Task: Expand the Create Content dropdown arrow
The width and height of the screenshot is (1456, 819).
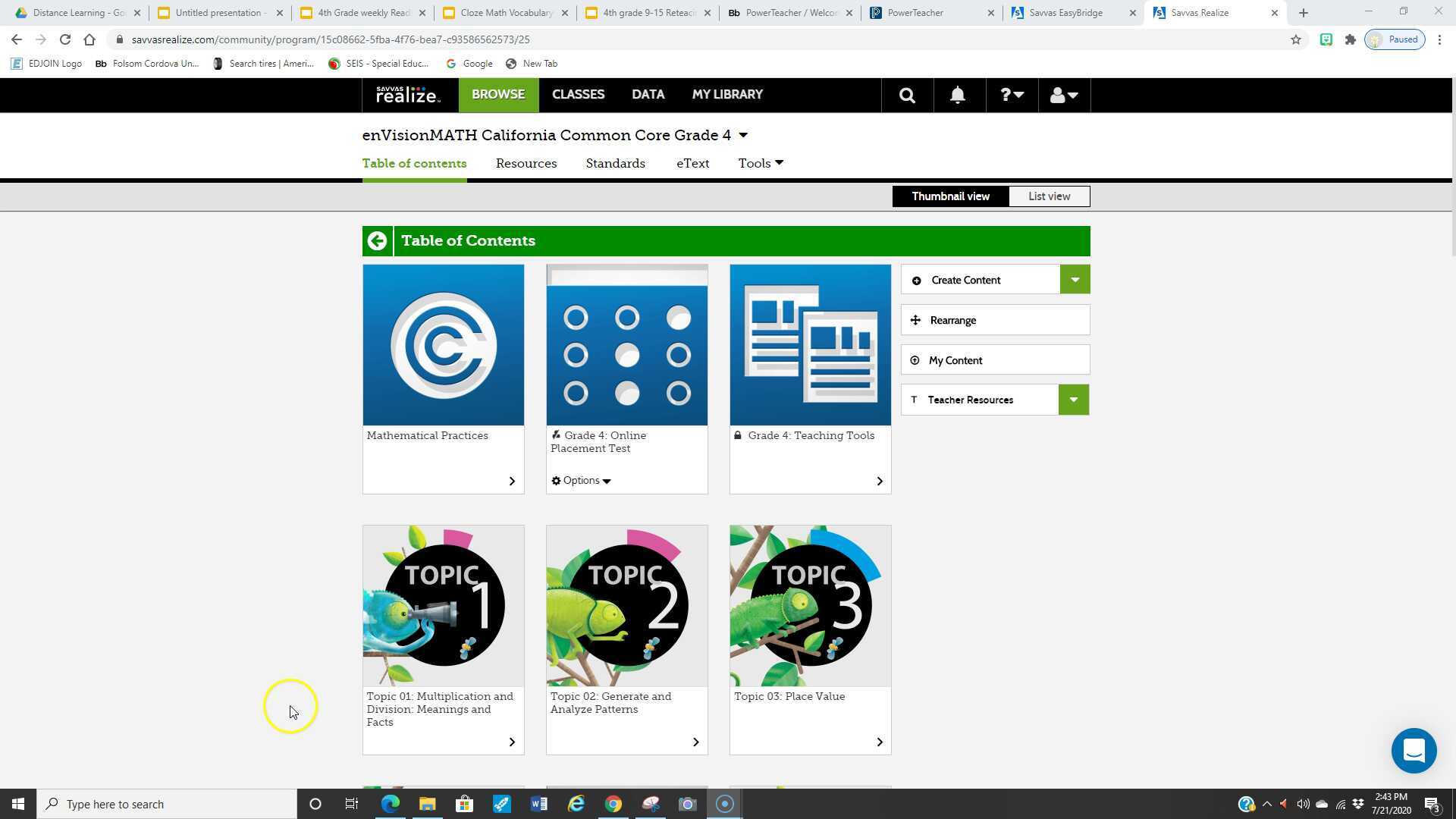Action: point(1075,279)
